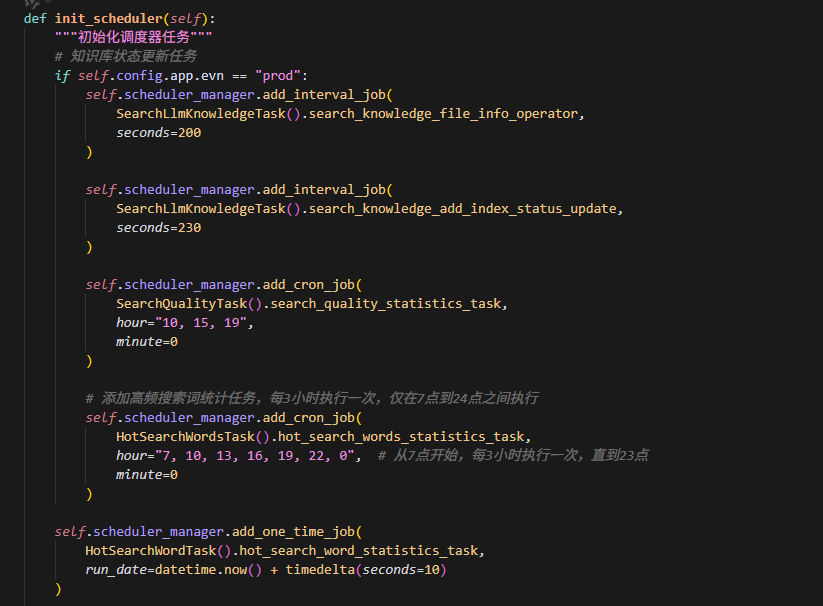Click minute=0 below the hour "7, 10, 13" line
The image size is (823, 606).
tap(147, 475)
